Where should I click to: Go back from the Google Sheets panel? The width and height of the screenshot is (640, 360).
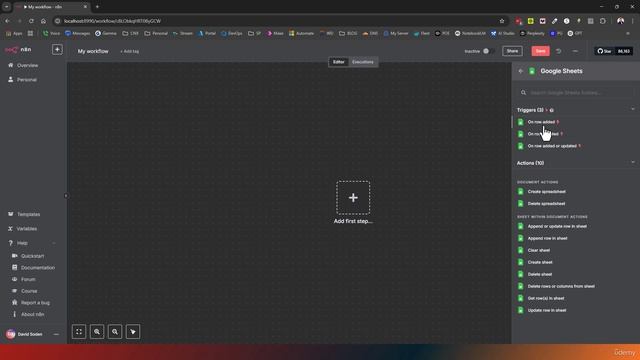521,71
